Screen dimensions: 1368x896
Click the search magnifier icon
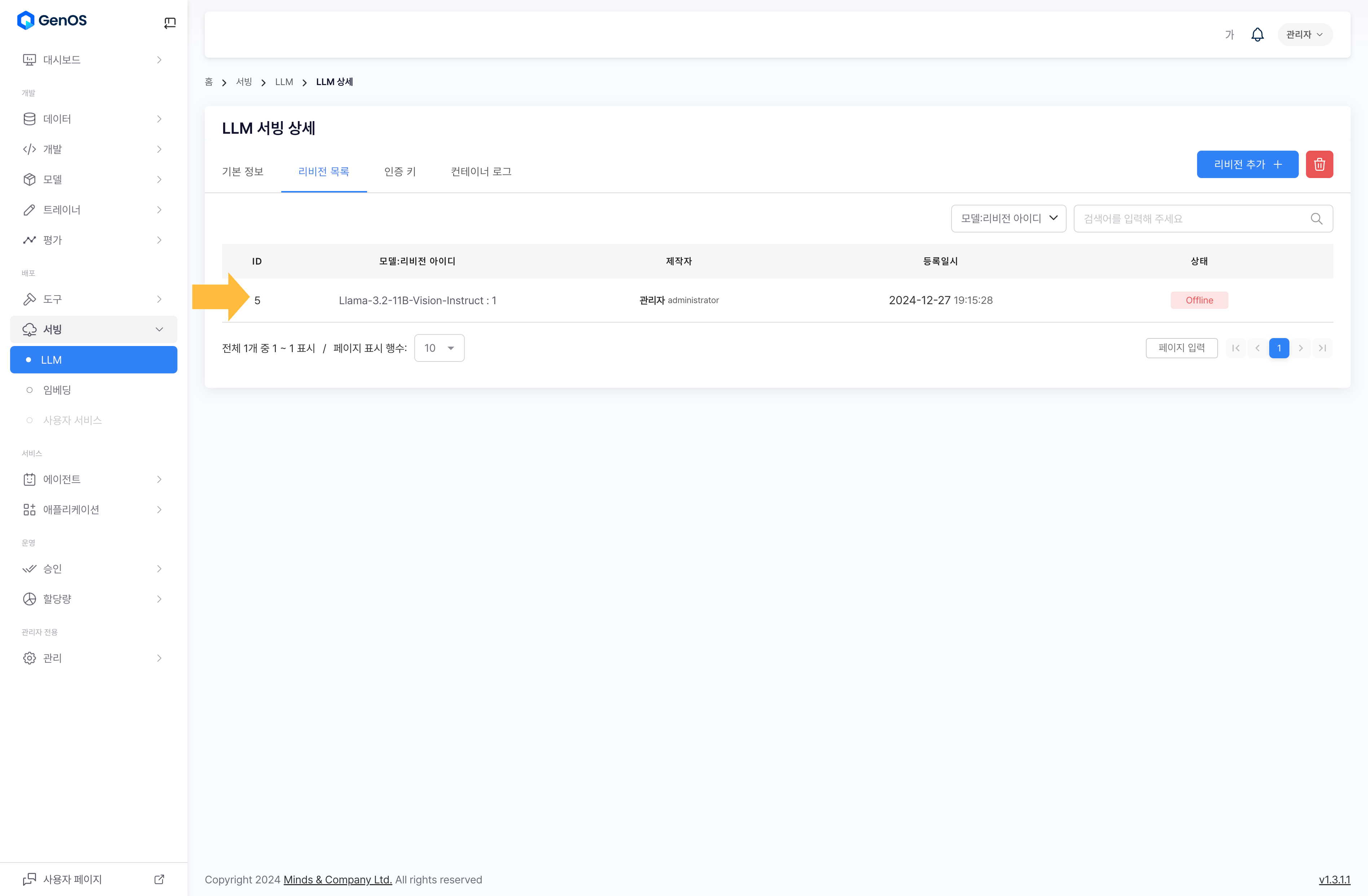1316,219
